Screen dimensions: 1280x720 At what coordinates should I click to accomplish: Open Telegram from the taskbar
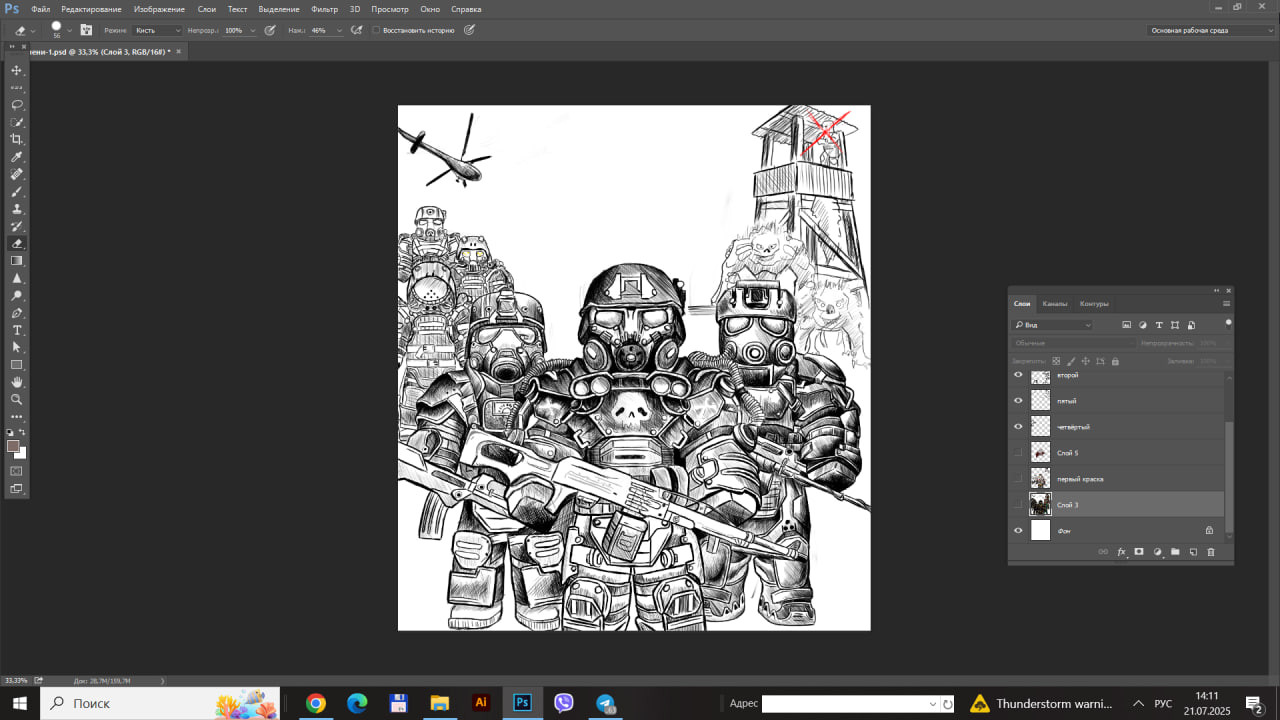pos(605,703)
